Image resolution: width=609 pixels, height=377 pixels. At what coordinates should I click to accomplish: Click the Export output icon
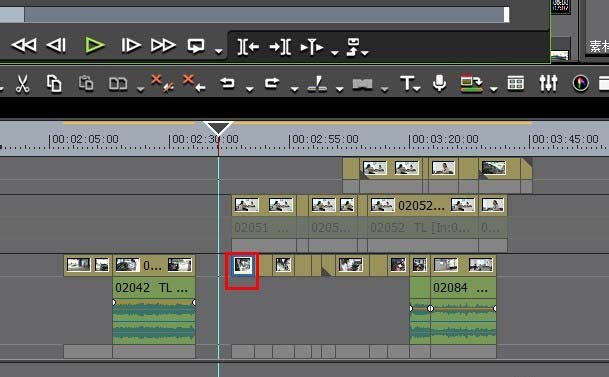[x=471, y=83]
